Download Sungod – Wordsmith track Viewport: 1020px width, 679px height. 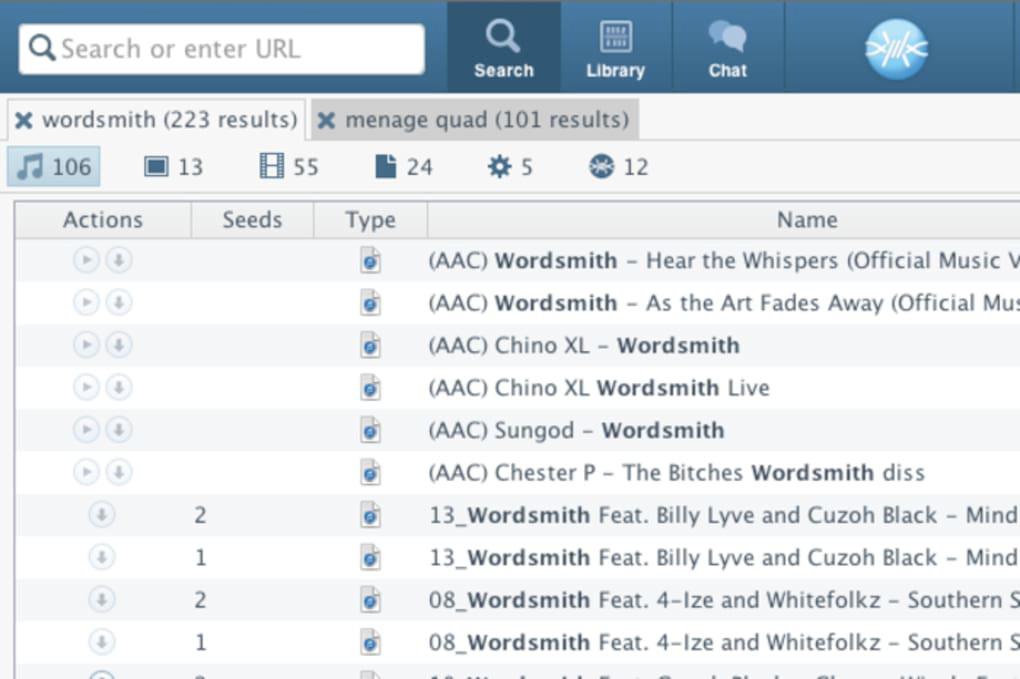pyautogui.click(x=119, y=430)
